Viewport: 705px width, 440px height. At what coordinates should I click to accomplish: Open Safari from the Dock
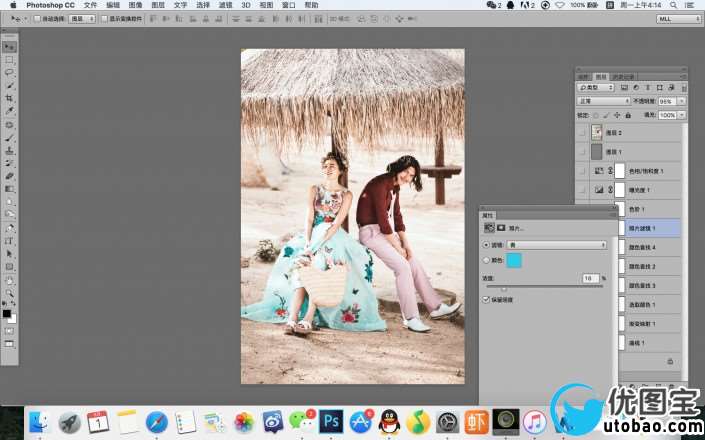point(156,422)
